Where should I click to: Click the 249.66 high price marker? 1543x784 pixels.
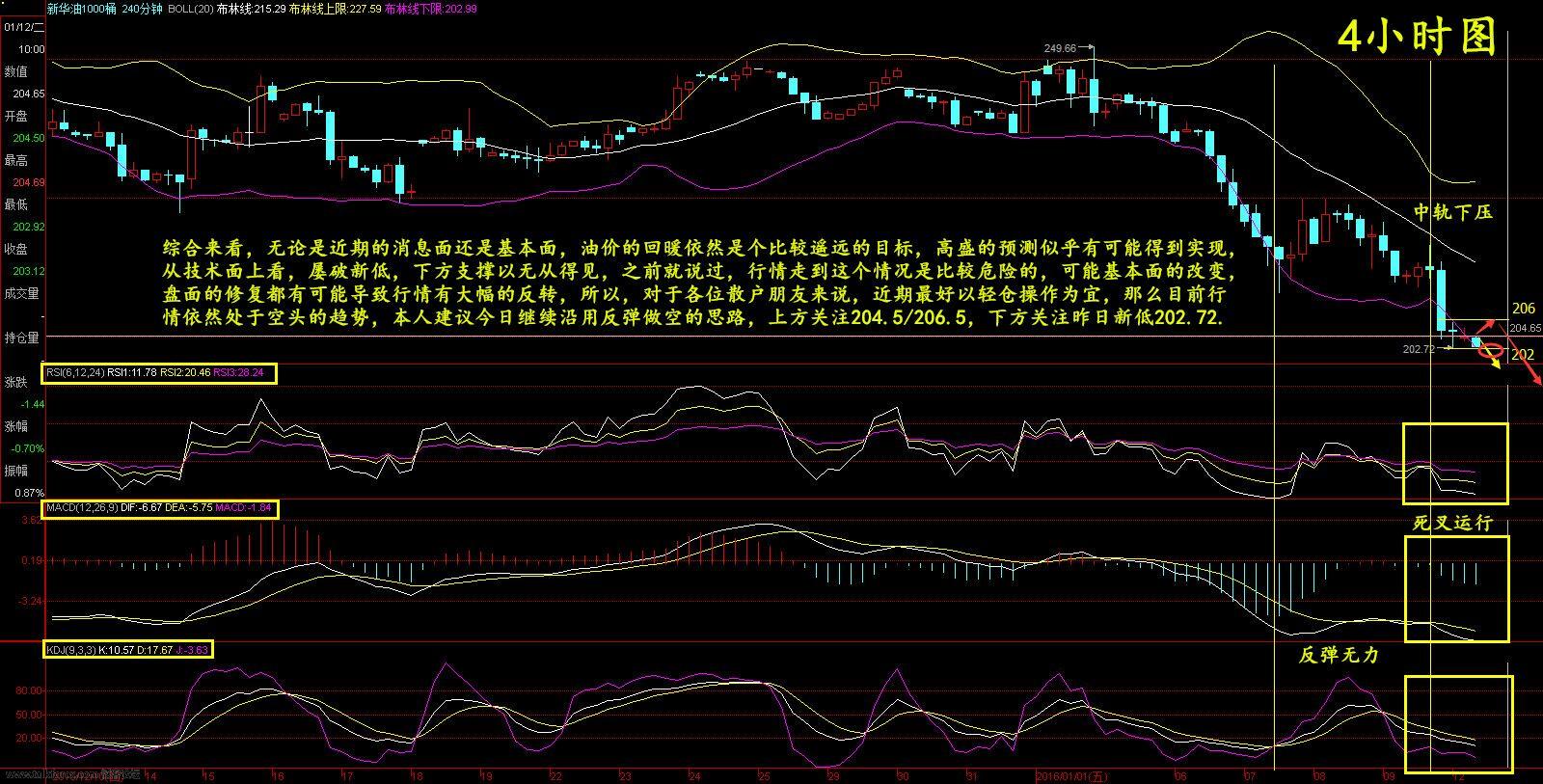[x=1060, y=47]
